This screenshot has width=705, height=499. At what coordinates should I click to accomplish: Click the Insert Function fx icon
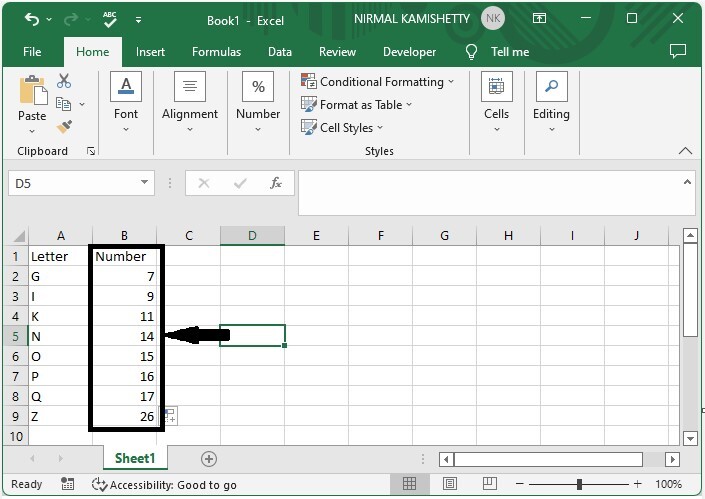click(276, 183)
